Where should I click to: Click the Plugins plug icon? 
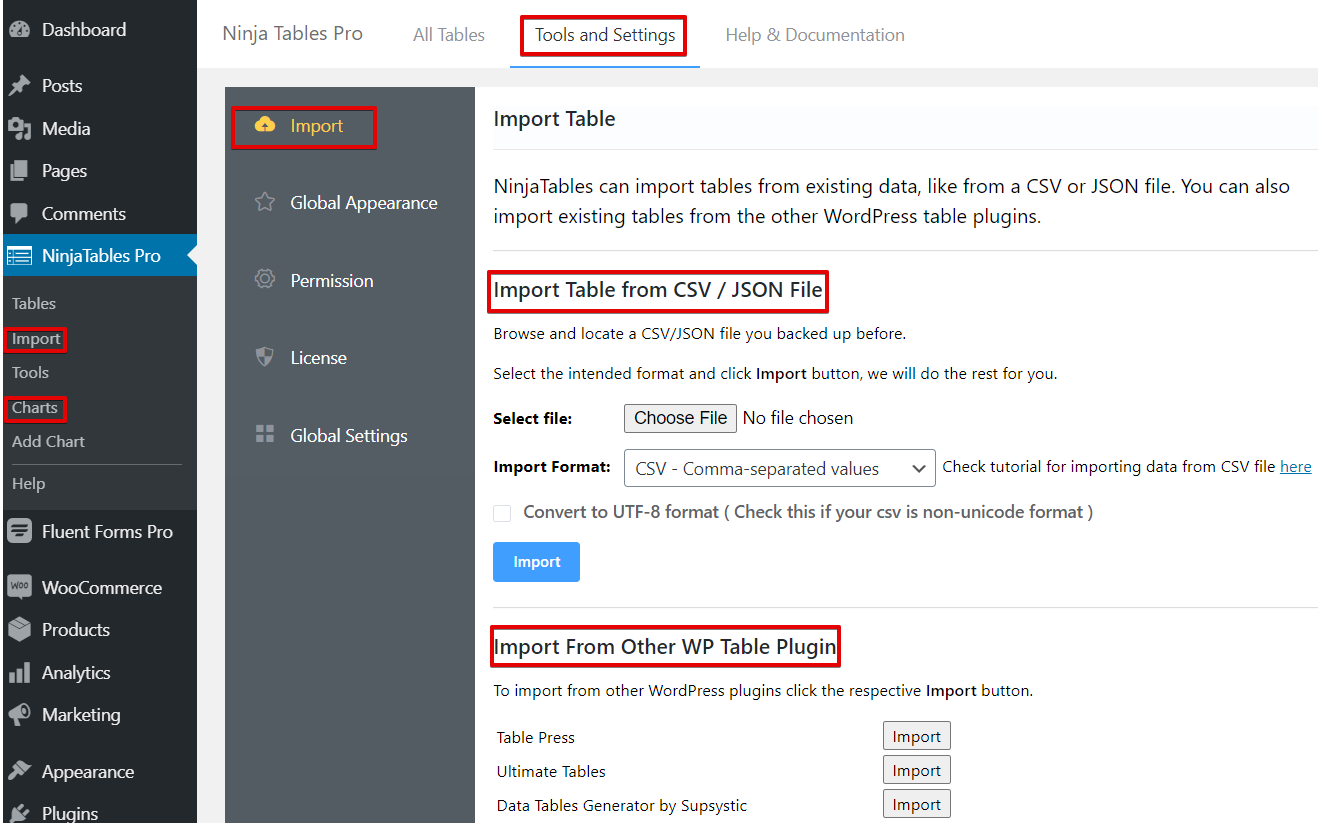pos(19,813)
